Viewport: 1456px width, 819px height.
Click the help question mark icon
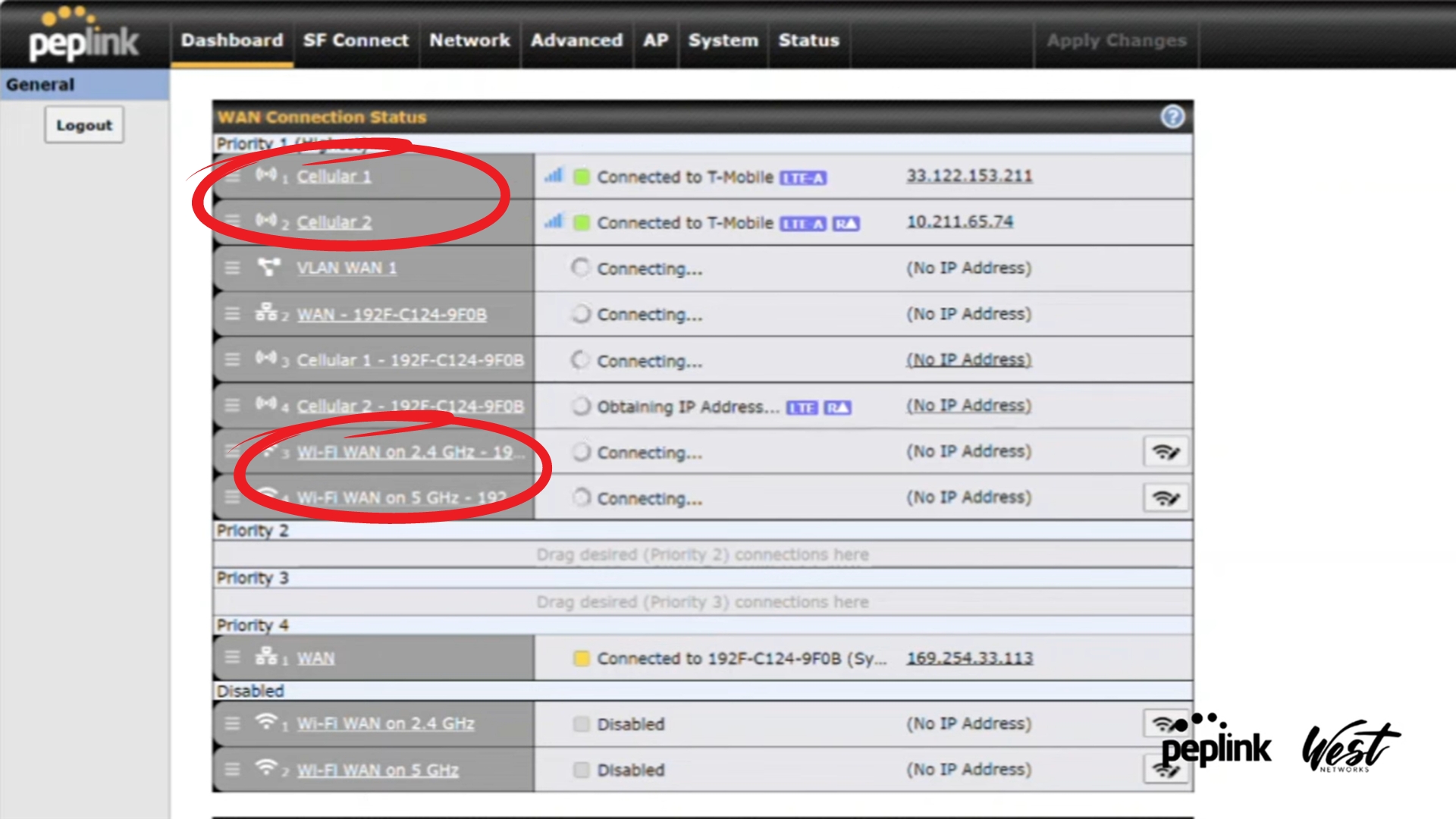pyautogui.click(x=1172, y=117)
